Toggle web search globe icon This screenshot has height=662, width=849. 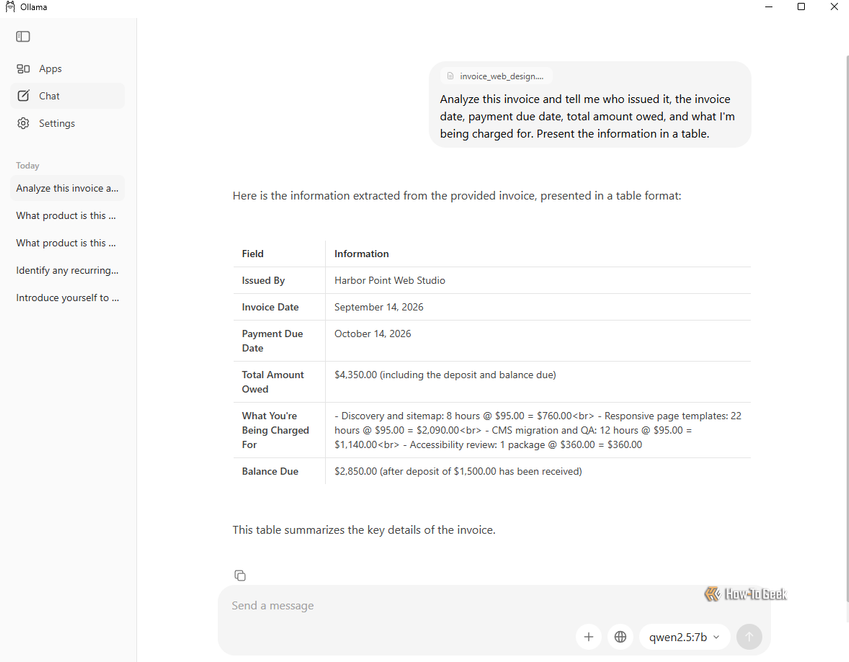[x=621, y=637]
